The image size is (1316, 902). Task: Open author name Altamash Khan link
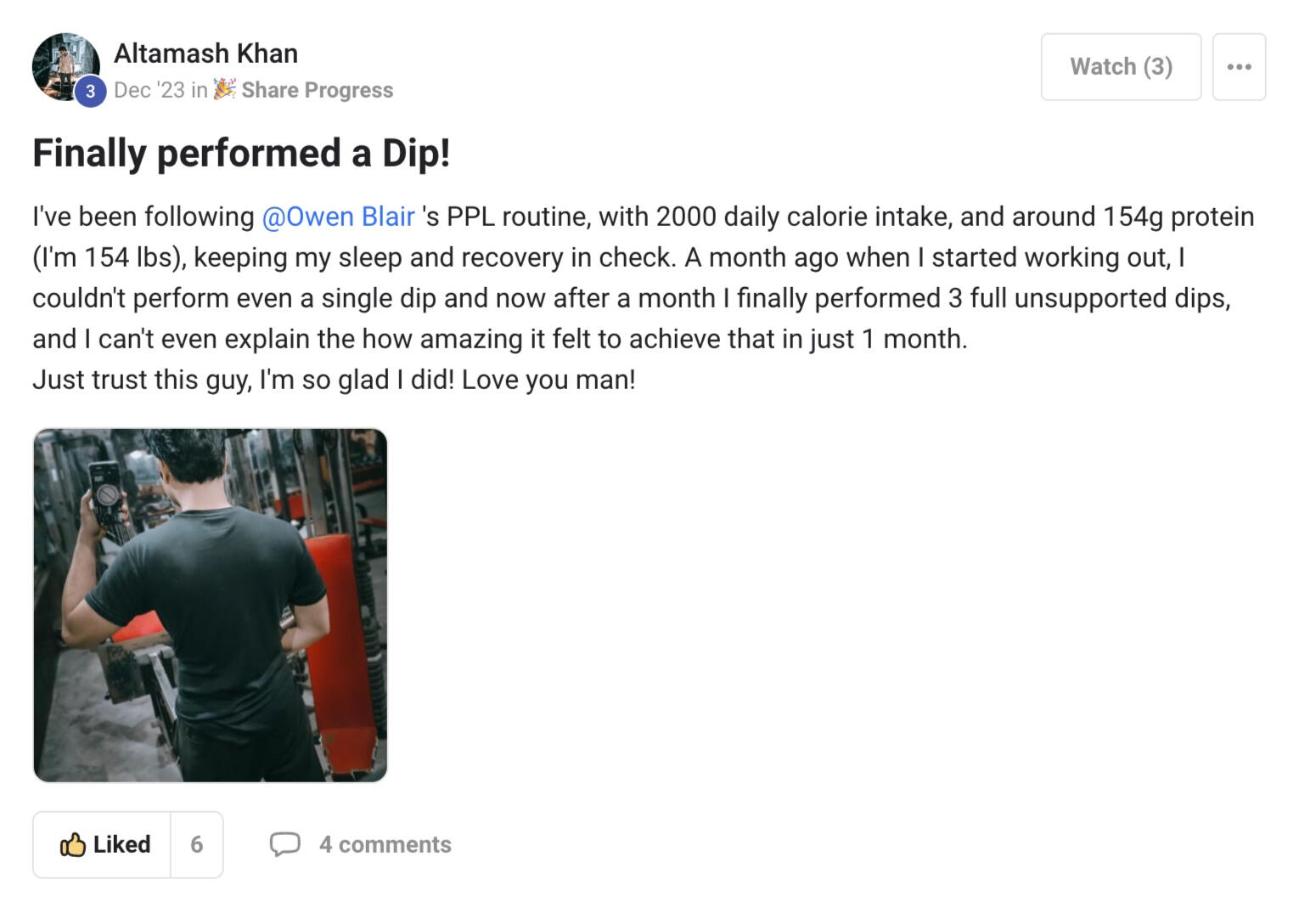(x=205, y=54)
